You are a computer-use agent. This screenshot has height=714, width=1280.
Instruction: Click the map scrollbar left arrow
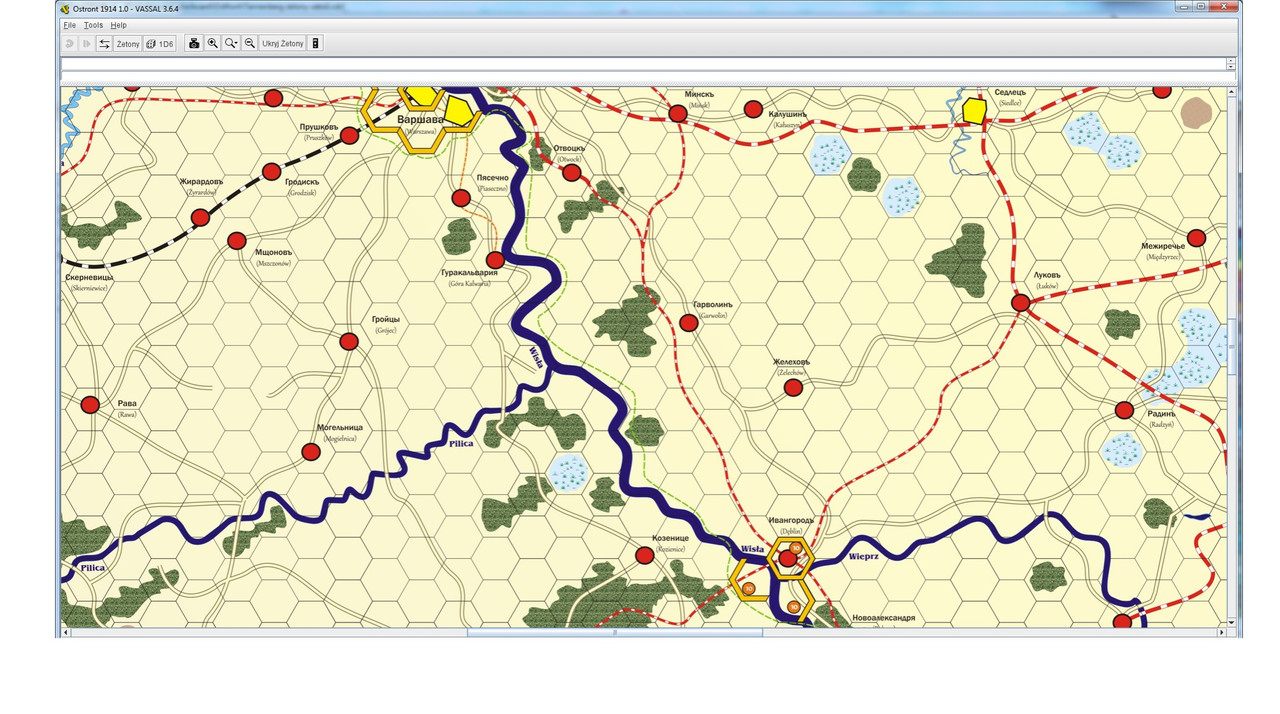click(66, 633)
